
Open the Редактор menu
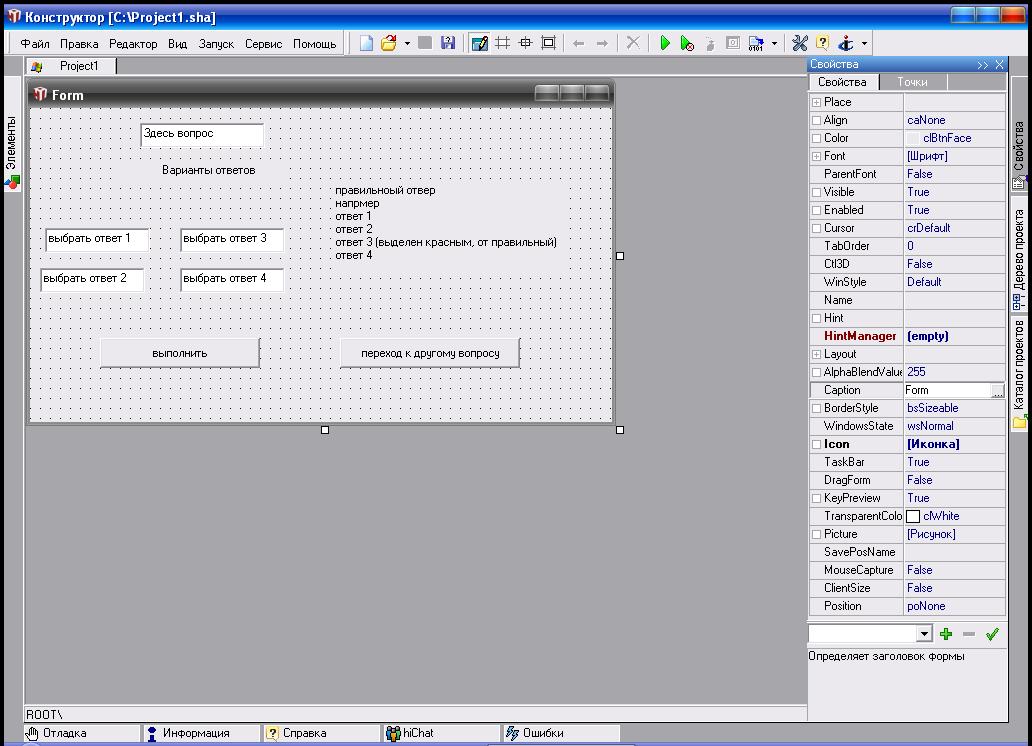[x=133, y=43]
